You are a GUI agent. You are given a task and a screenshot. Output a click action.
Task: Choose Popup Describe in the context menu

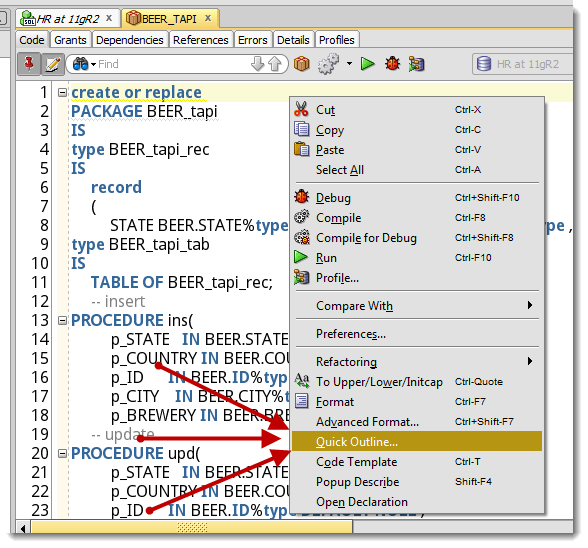tap(417, 482)
